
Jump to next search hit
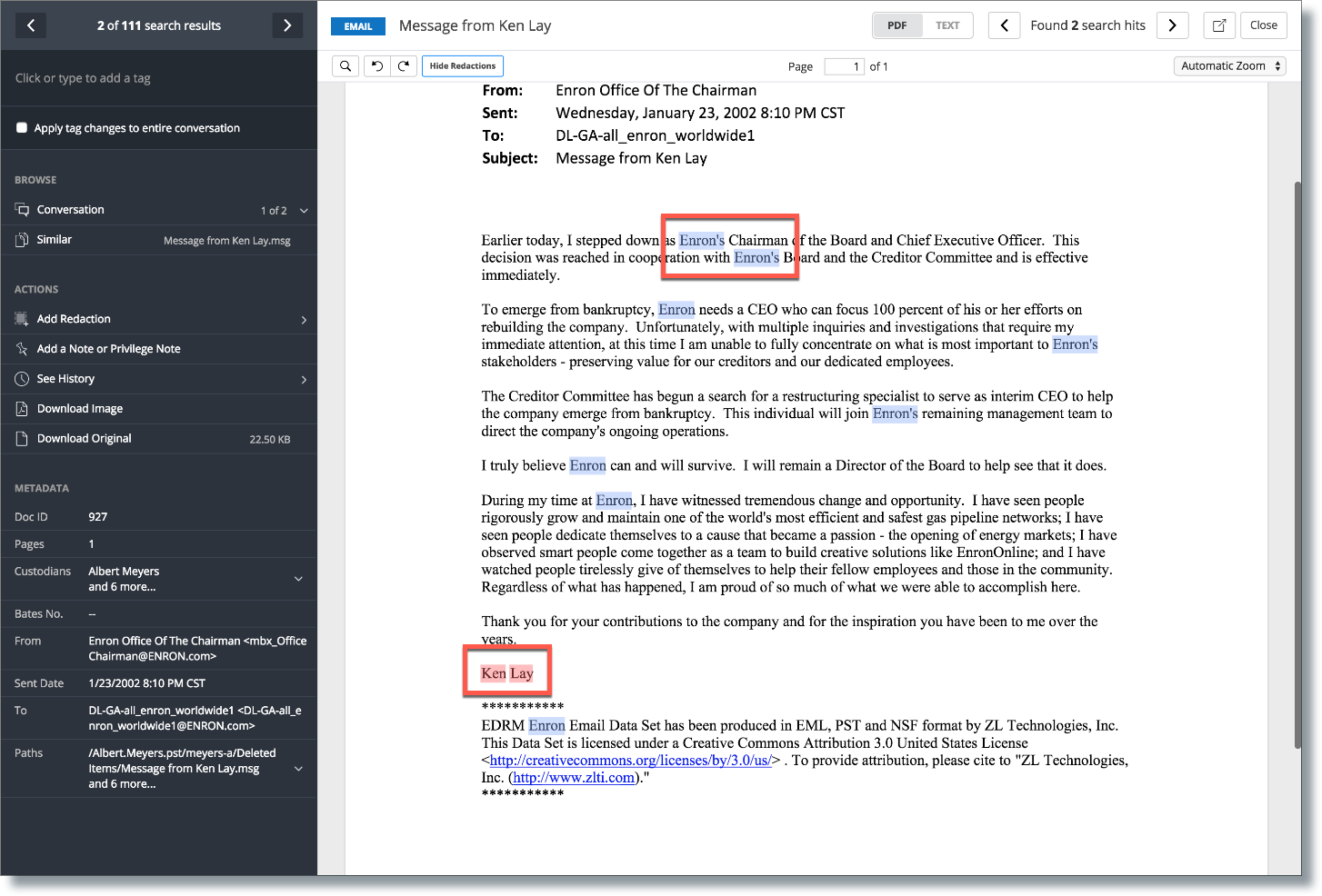tap(1172, 25)
